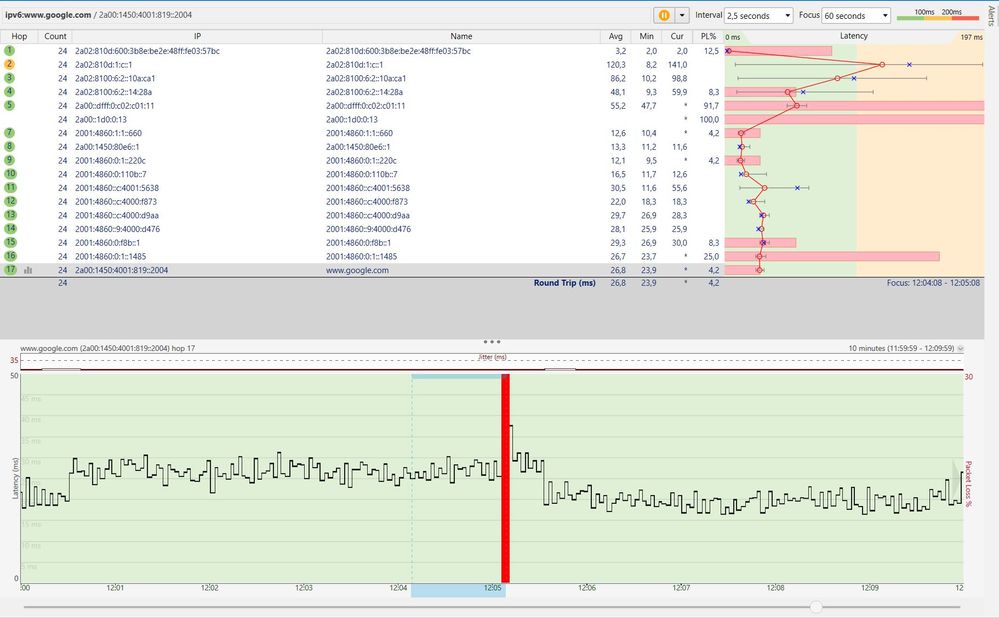Select IP 2001:4860::c:4001:5638 cell
Viewport: 999px width, 618px height.
pos(117,188)
